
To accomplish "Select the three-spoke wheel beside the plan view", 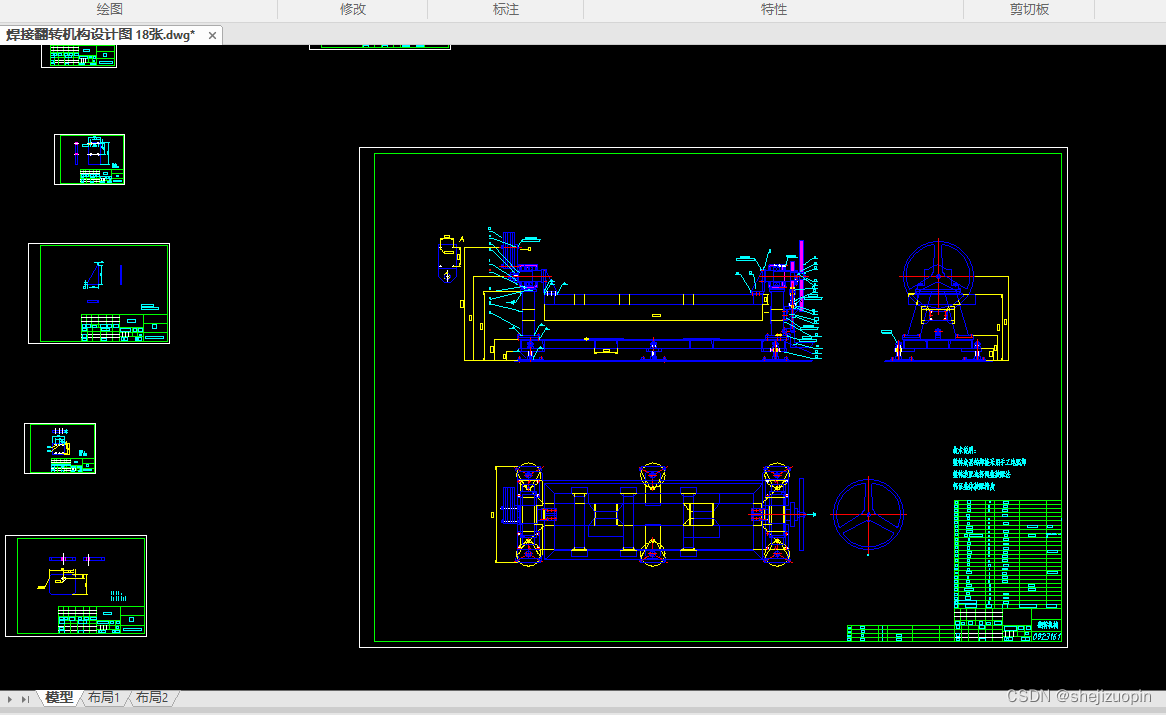I will tap(868, 514).
